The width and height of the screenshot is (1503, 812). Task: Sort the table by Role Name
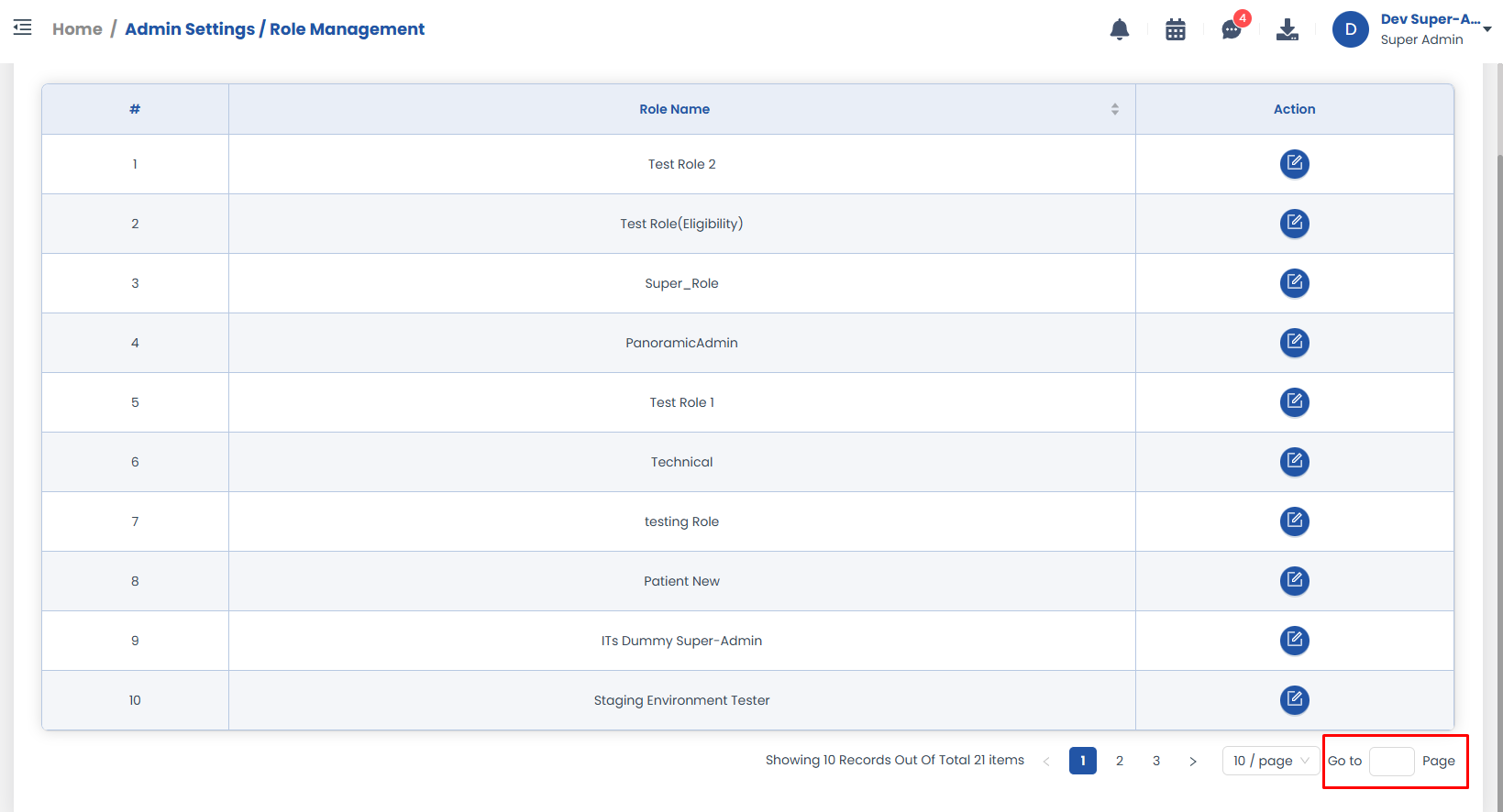point(1114,109)
